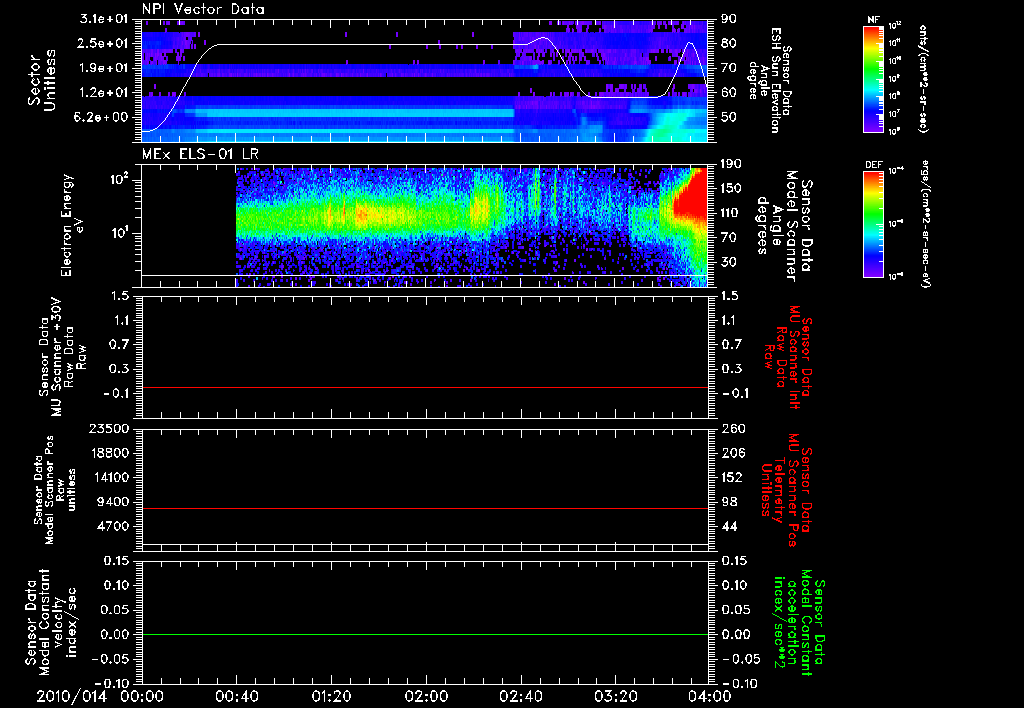Click the 01:20 time tick label
Viewport: 1024px width, 708px height.
click(x=331, y=696)
